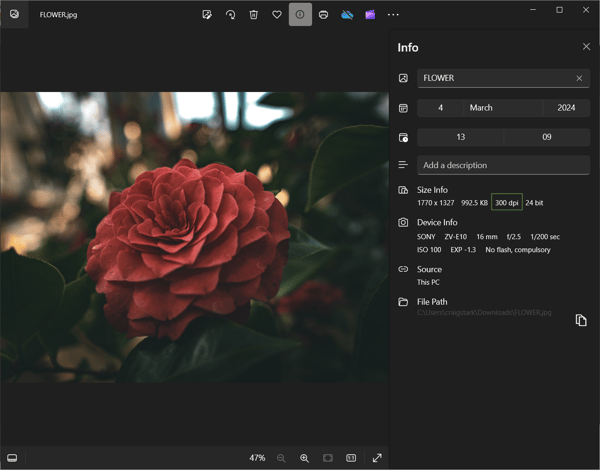Screen dimensions: 600x470
Task: Click the SONY manufacturer text
Action: pyautogui.click(x=426, y=237)
